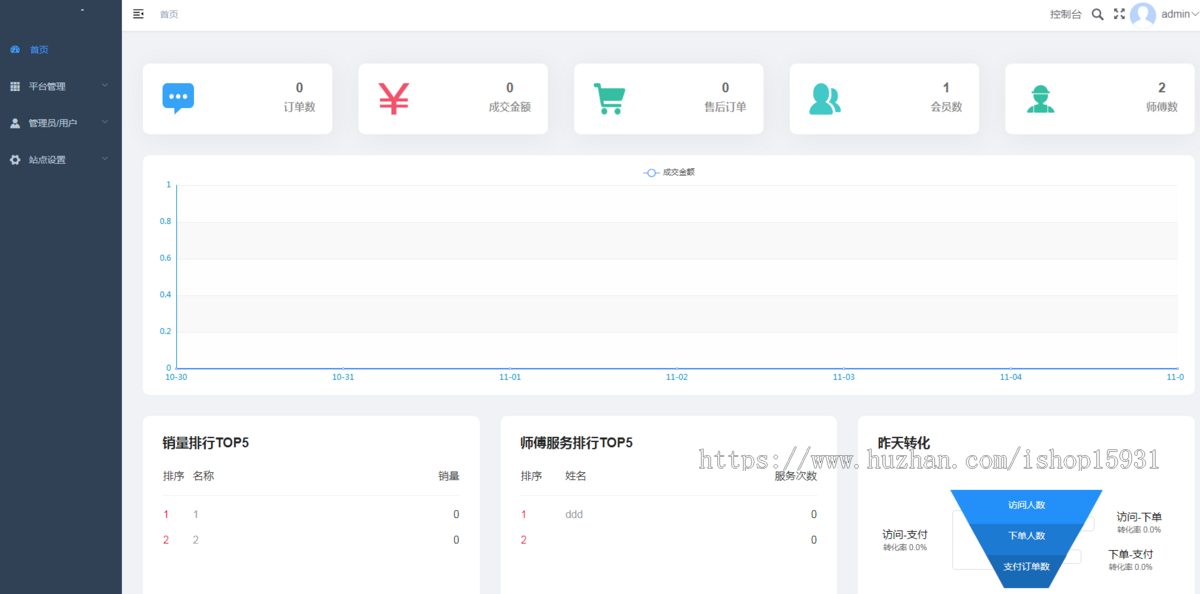Click the 下单人数 funnel segment
The width and height of the screenshot is (1200, 594).
[x=1026, y=536]
